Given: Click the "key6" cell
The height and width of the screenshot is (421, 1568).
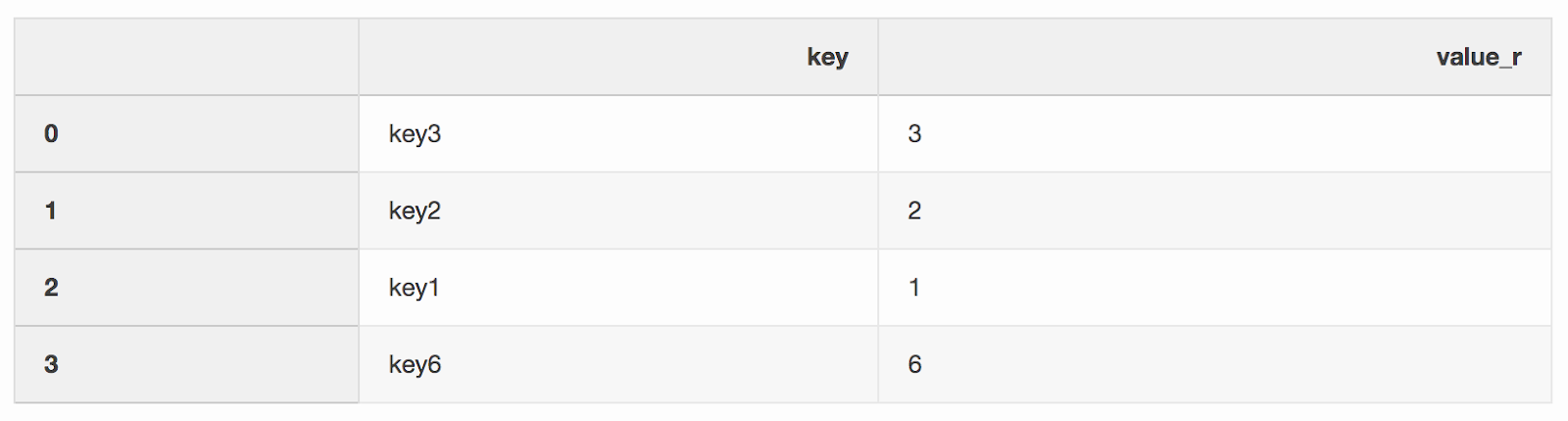Looking at the screenshot, I should [415, 364].
